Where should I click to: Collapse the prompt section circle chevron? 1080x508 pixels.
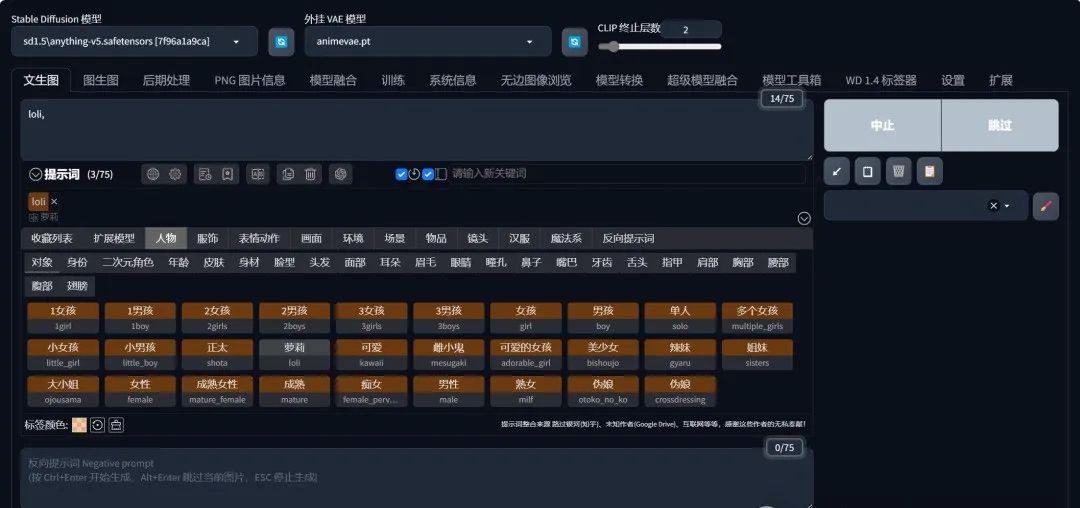pos(36,174)
